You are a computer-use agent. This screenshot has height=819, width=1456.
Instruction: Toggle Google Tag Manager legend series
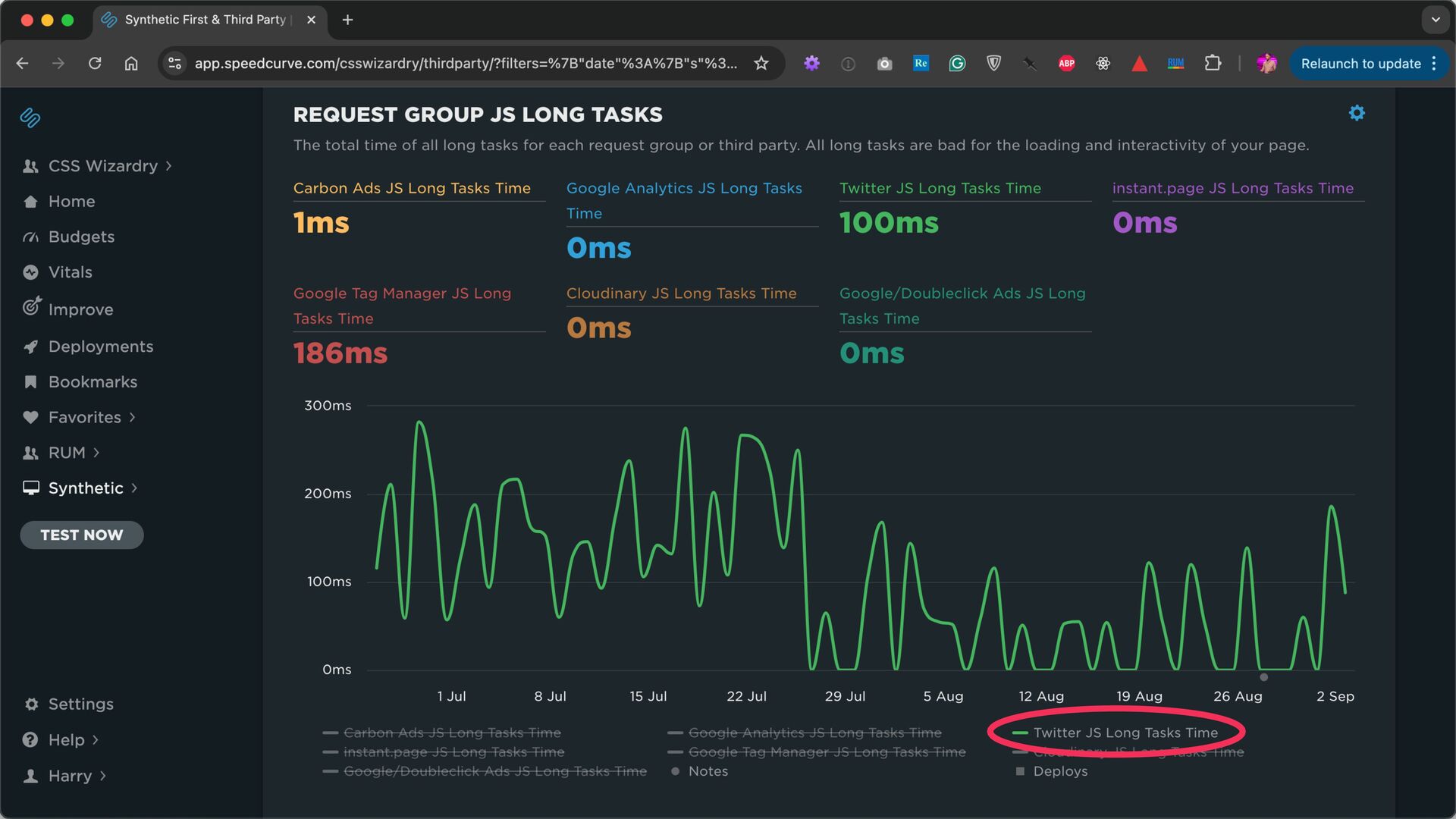[x=817, y=752]
